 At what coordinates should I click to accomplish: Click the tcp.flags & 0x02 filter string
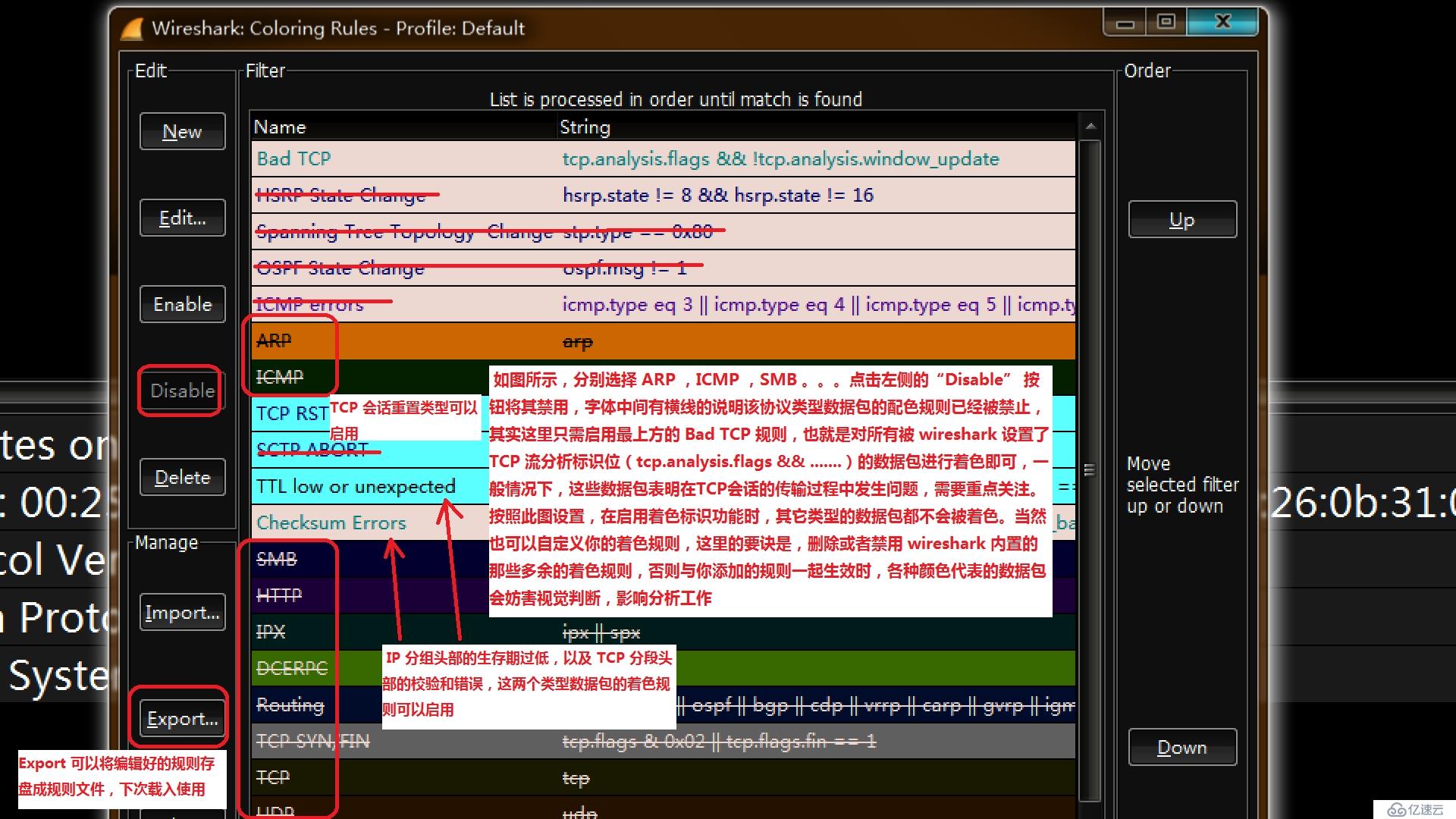click(x=719, y=741)
